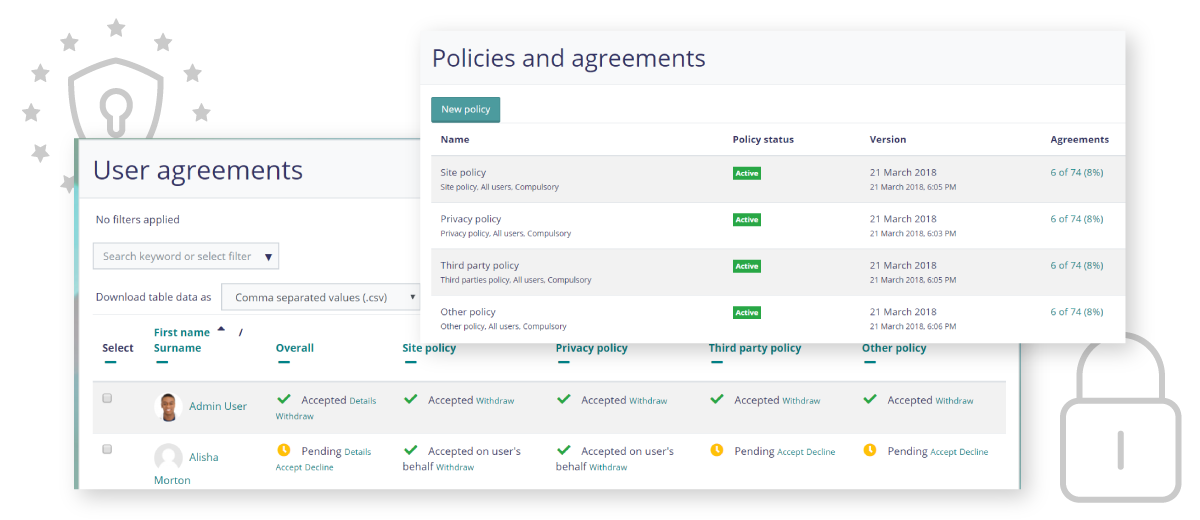Open Privacy policy in the Policies list
This screenshot has width=1200, height=520.
[x=471, y=218]
